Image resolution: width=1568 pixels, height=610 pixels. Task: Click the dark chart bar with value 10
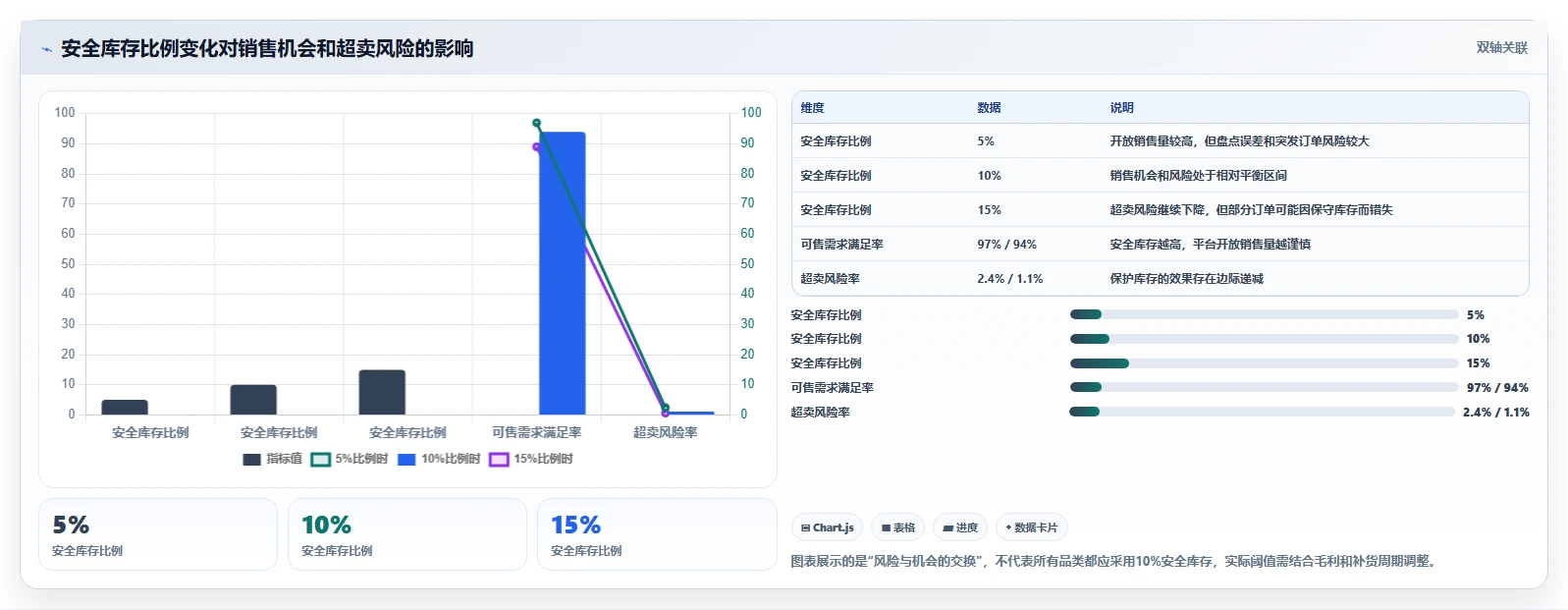tap(253, 399)
